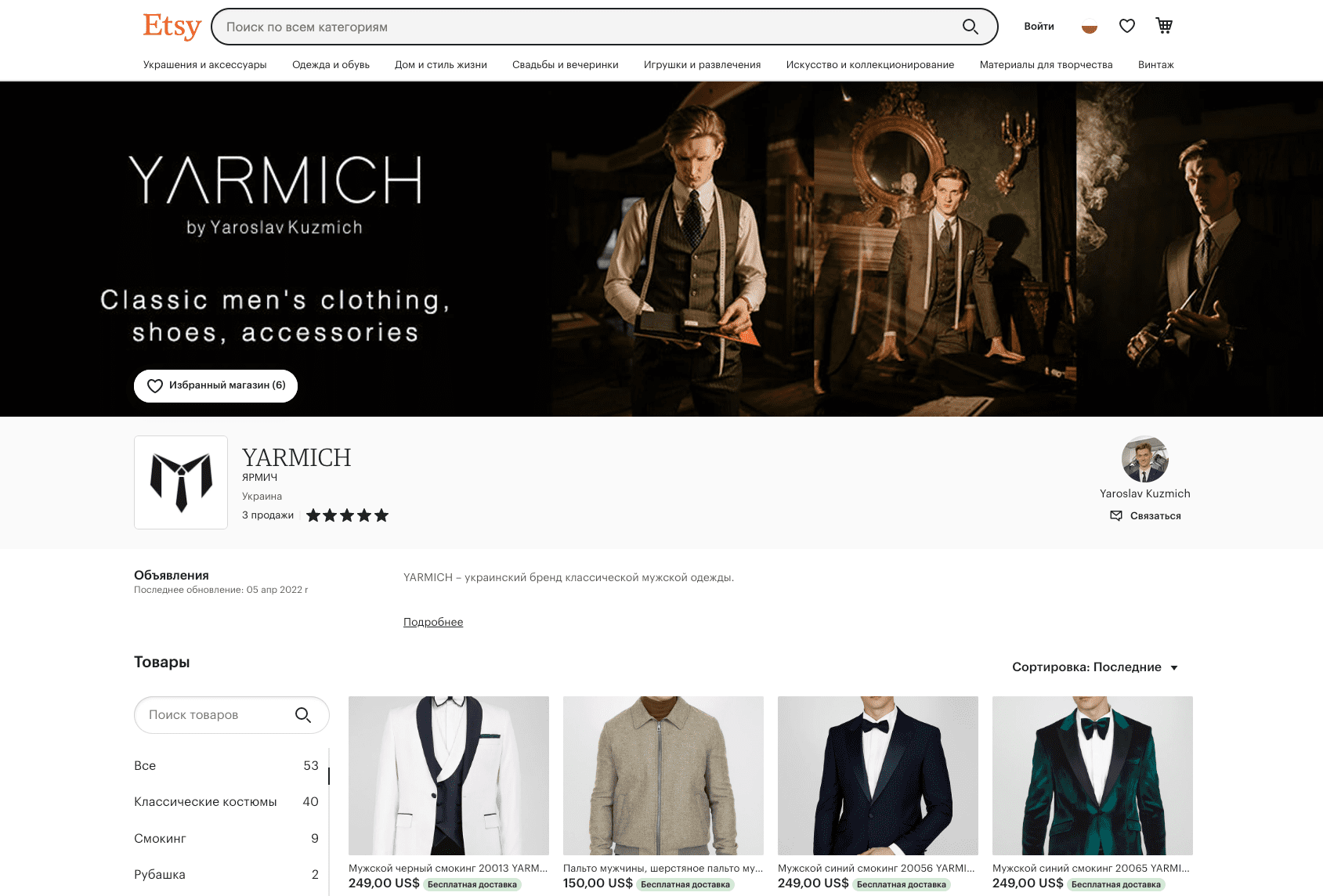Screen dimensions: 1323x896
Task: Open favorites heart icon in header
Action: coord(1127,26)
